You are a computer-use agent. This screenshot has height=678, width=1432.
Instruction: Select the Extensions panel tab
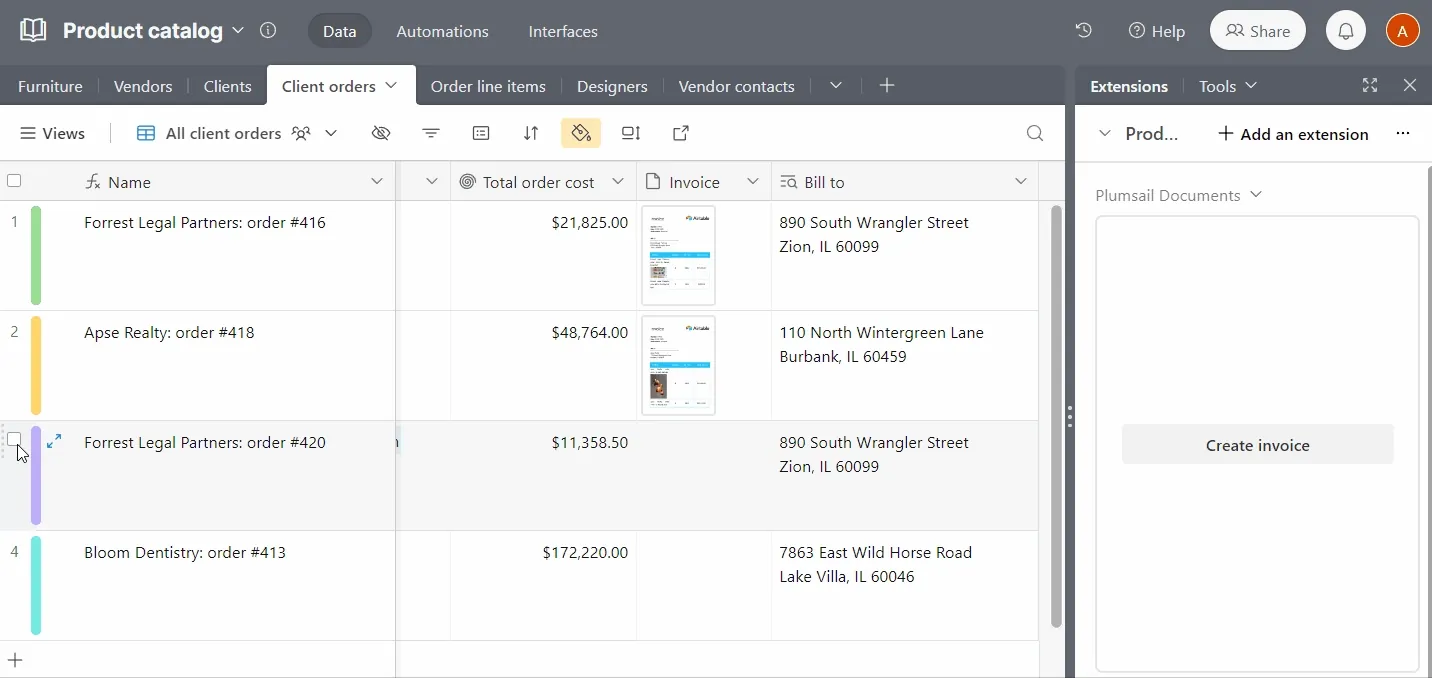pyautogui.click(x=1129, y=86)
